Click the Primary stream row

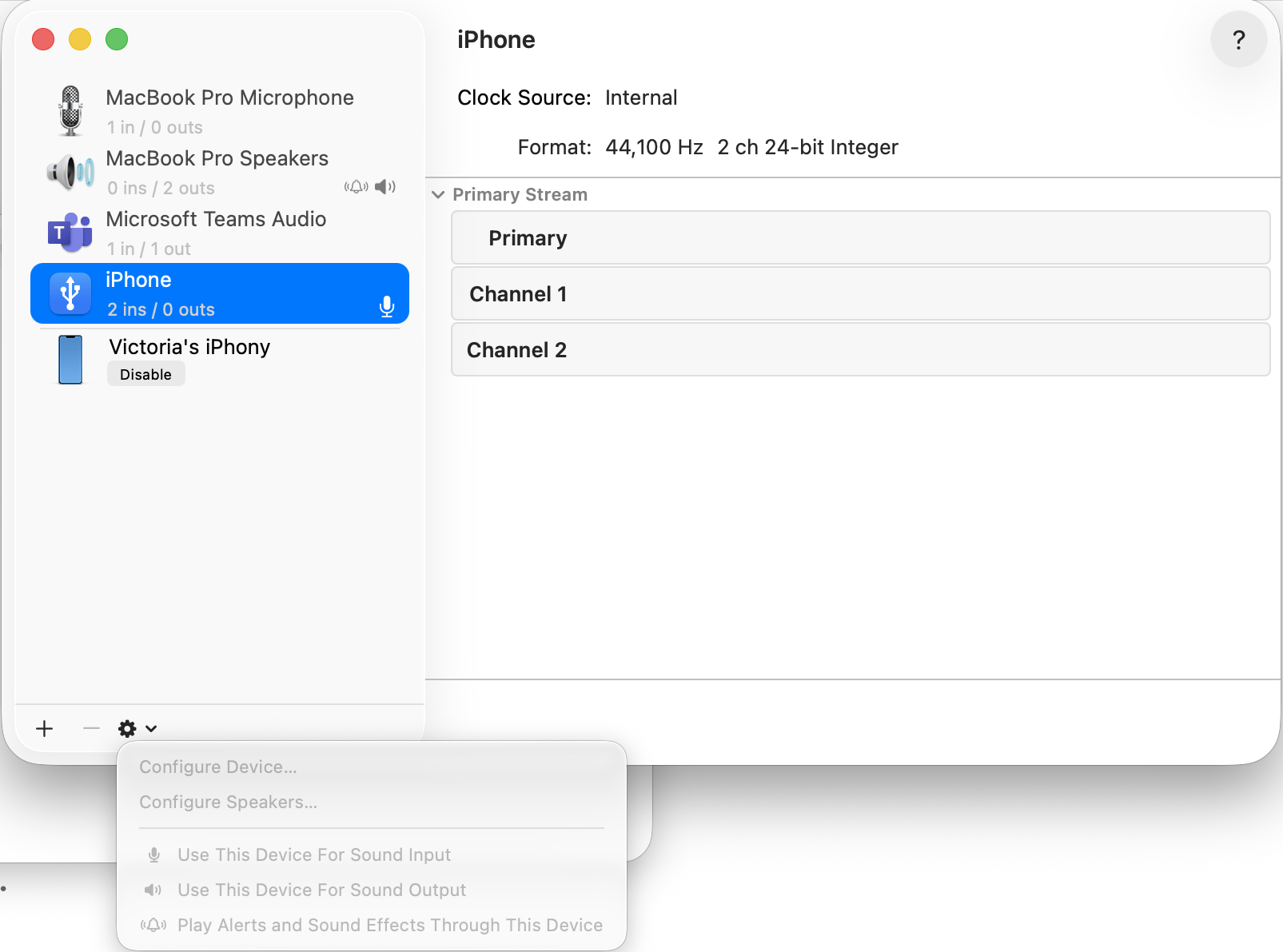(861, 237)
